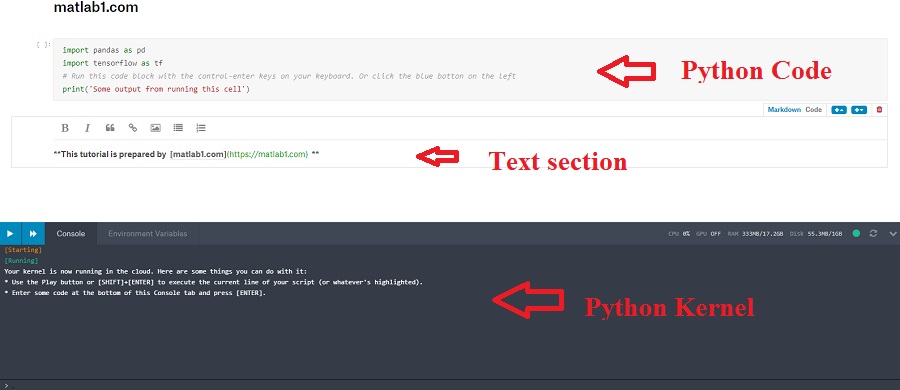Switch the cell type to Markdown
This screenshot has width=900, height=390.
click(x=784, y=109)
